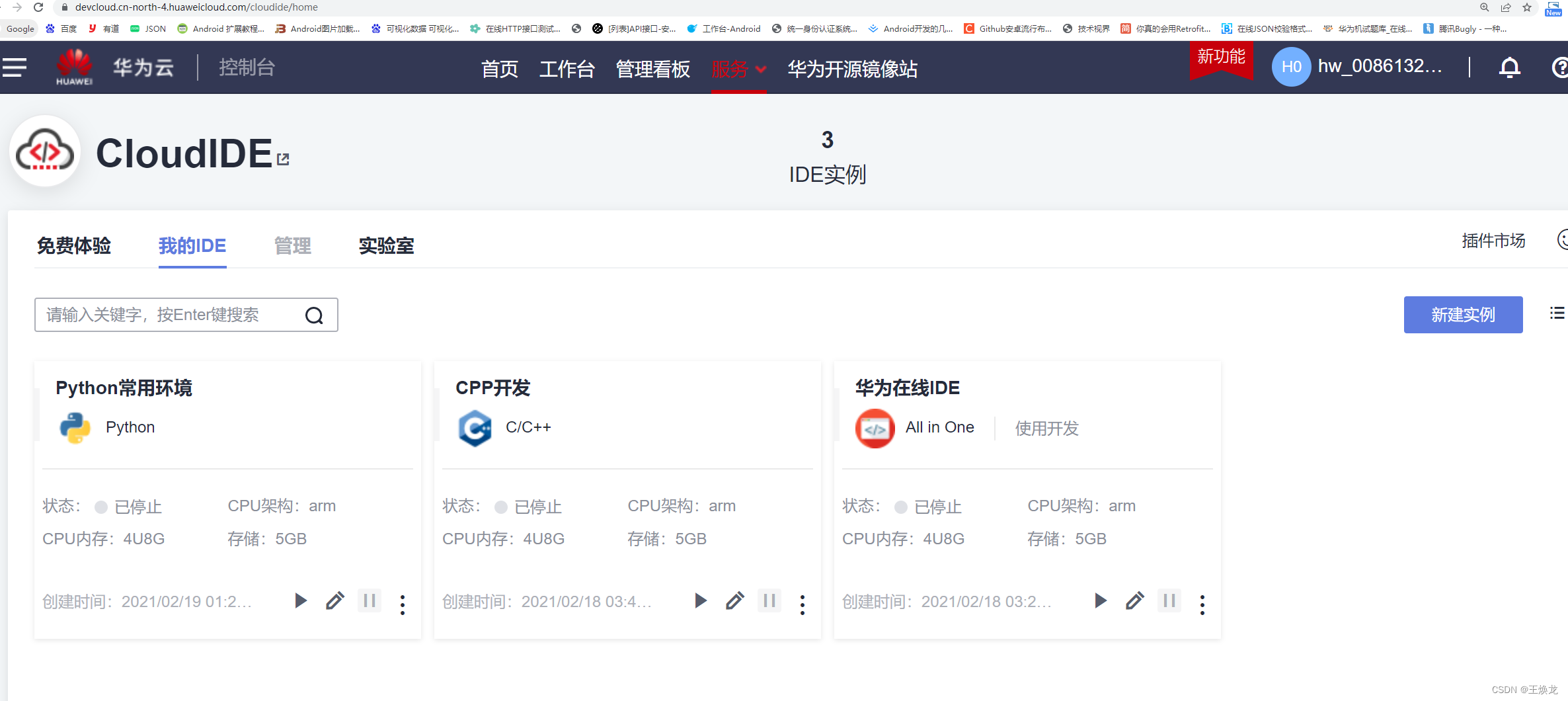Start the Python常用环境 instance

[x=301, y=600]
